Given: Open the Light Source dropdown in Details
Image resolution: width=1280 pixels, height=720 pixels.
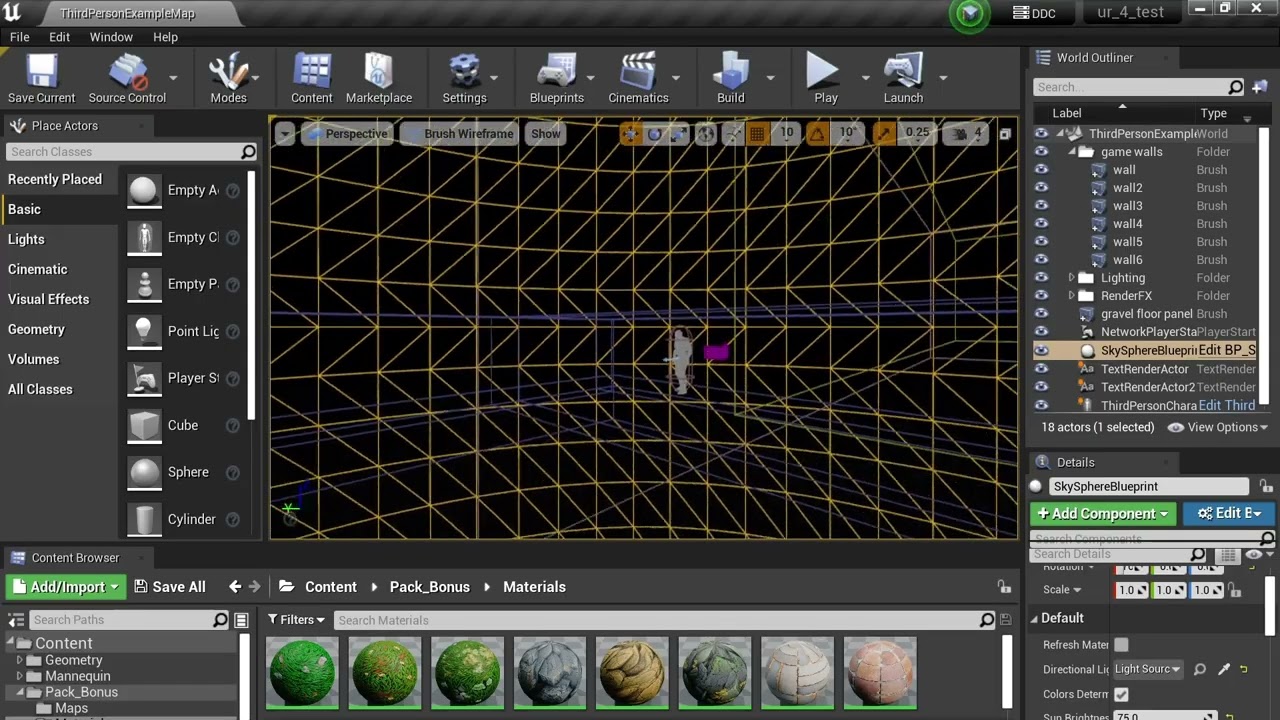Looking at the screenshot, I should [x=1147, y=669].
